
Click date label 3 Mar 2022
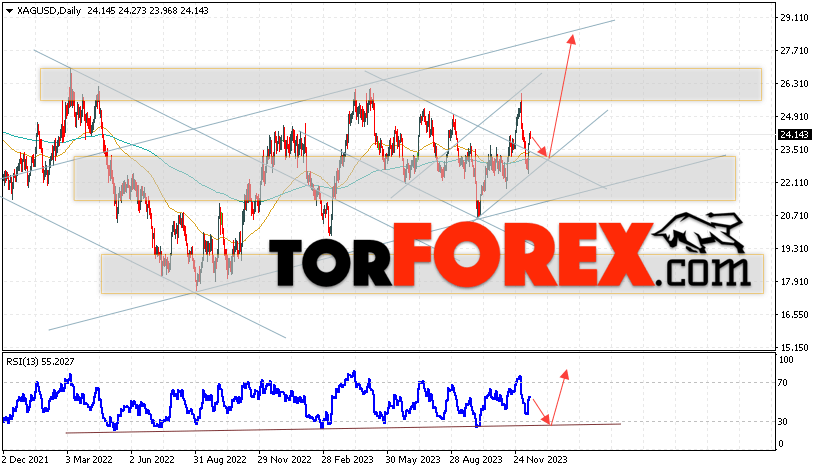(x=89, y=460)
